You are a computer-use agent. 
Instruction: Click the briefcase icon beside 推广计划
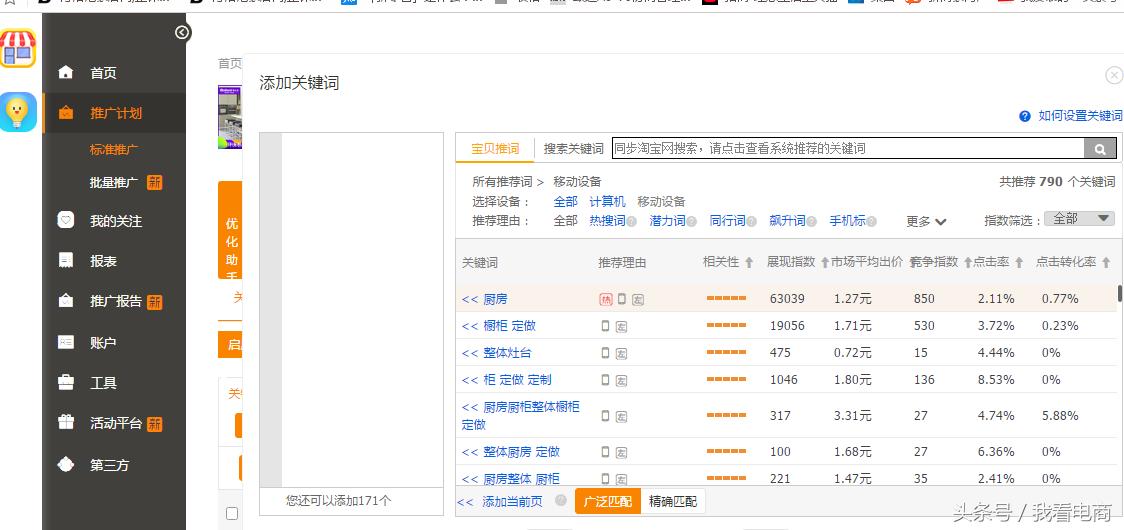[66, 113]
